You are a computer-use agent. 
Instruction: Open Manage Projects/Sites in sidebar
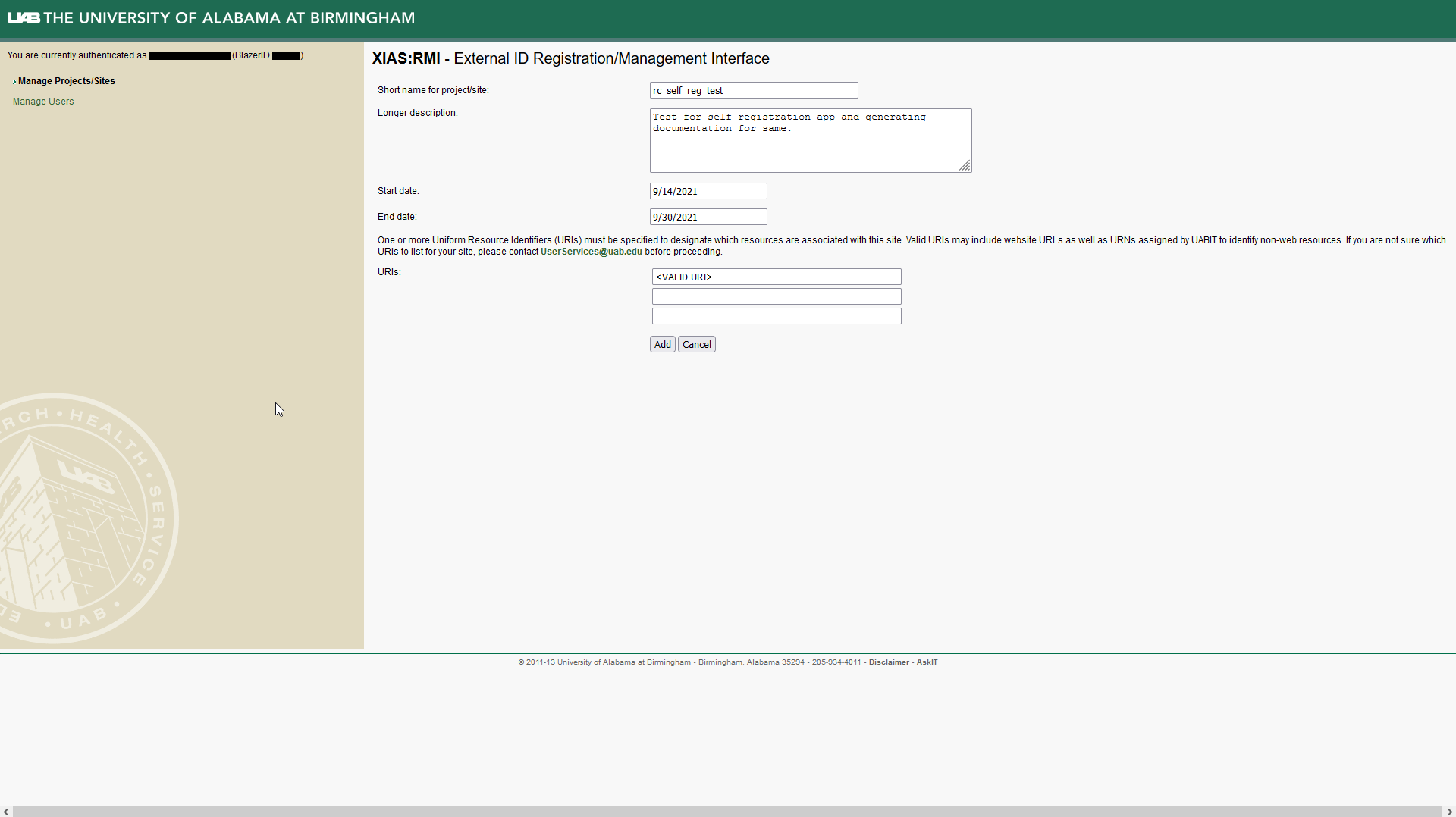coord(67,81)
